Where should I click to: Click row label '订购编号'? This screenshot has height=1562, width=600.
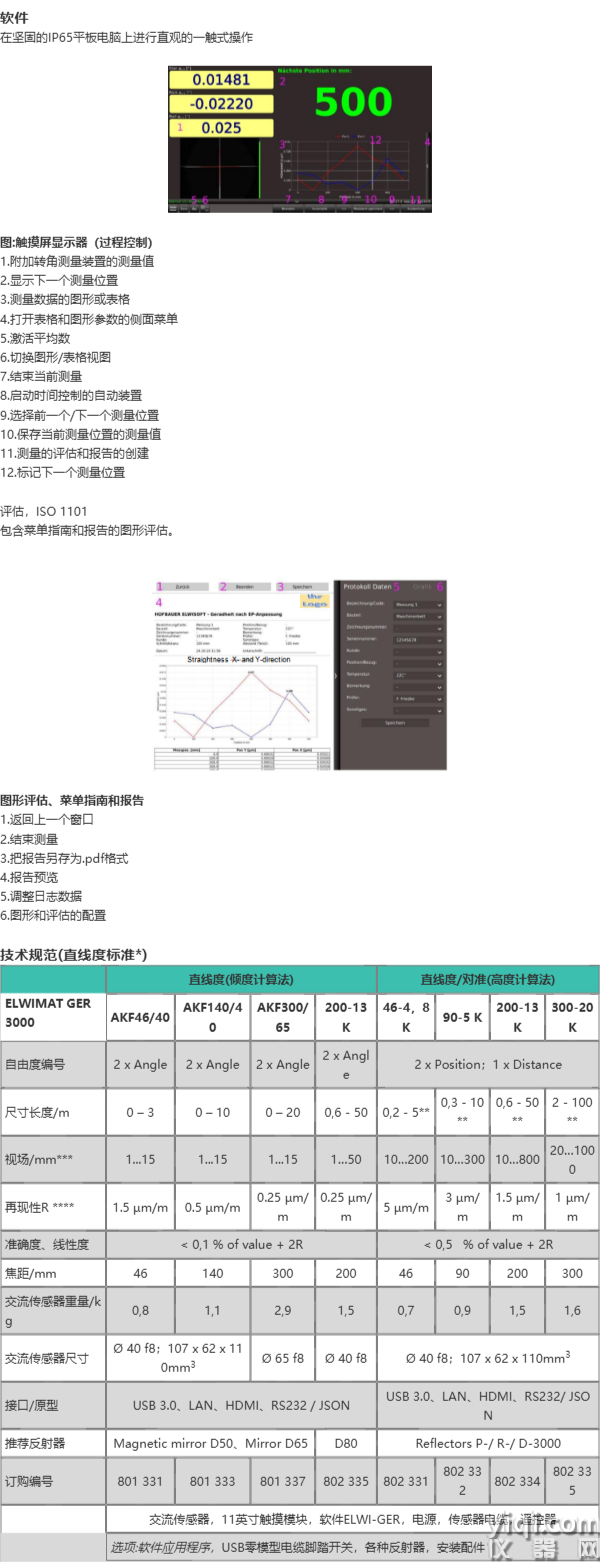pos(53,1481)
